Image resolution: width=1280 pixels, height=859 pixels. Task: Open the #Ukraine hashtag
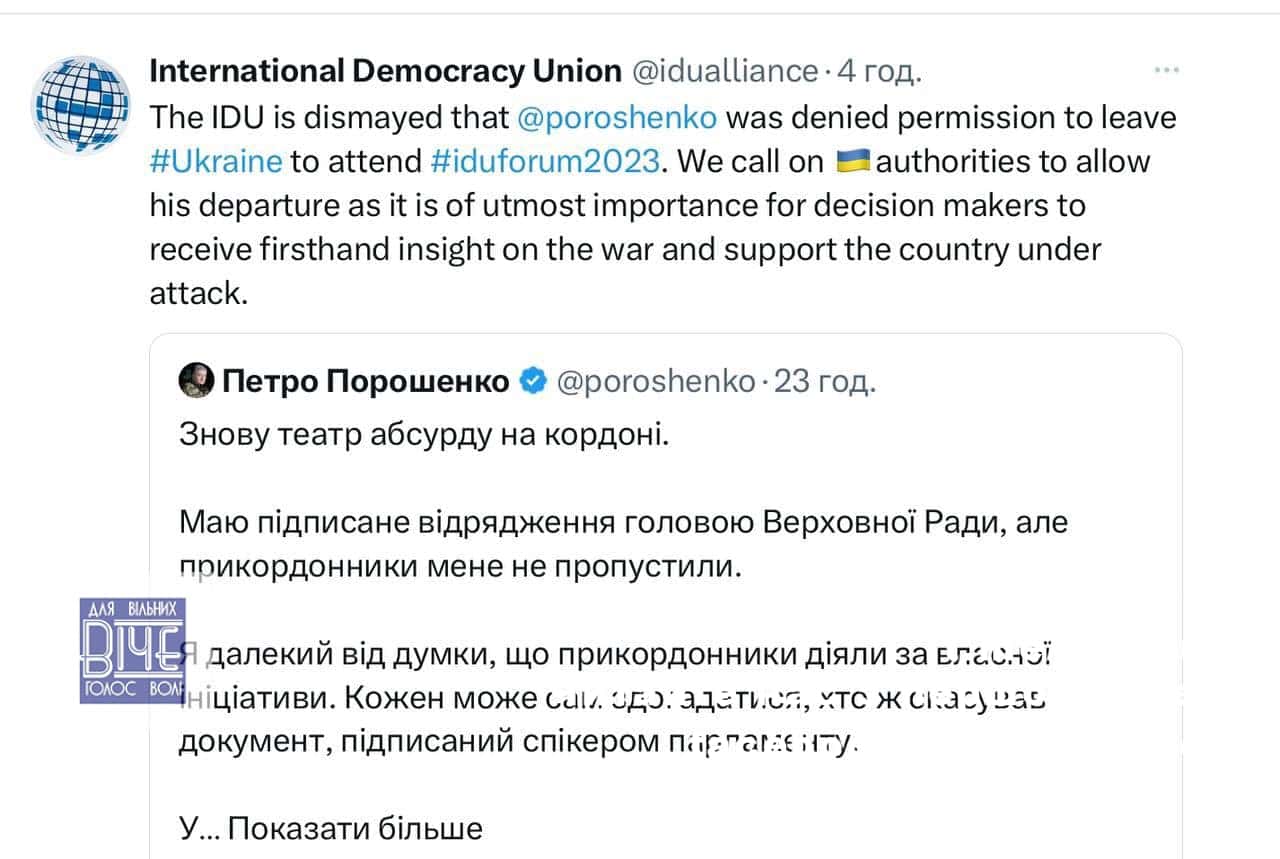pyautogui.click(x=216, y=161)
